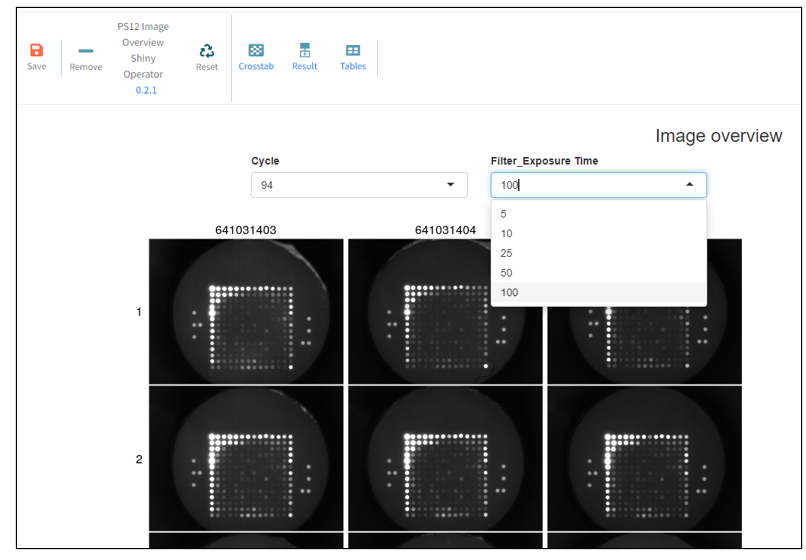Select exposure time option 25
The height and width of the screenshot is (560, 806).
pyautogui.click(x=599, y=253)
